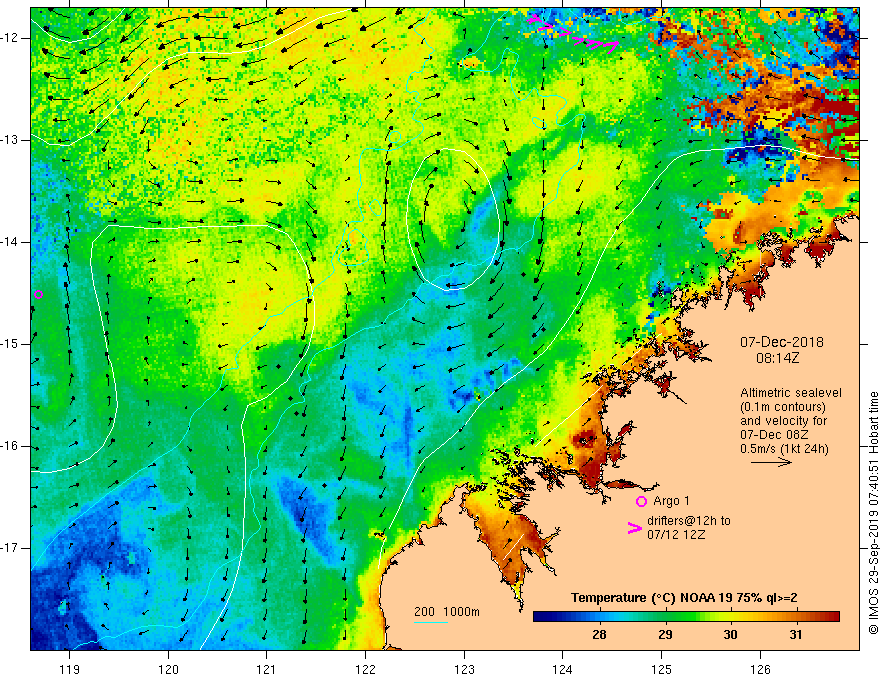Click the Argo 1 legend circle marker

641,502
